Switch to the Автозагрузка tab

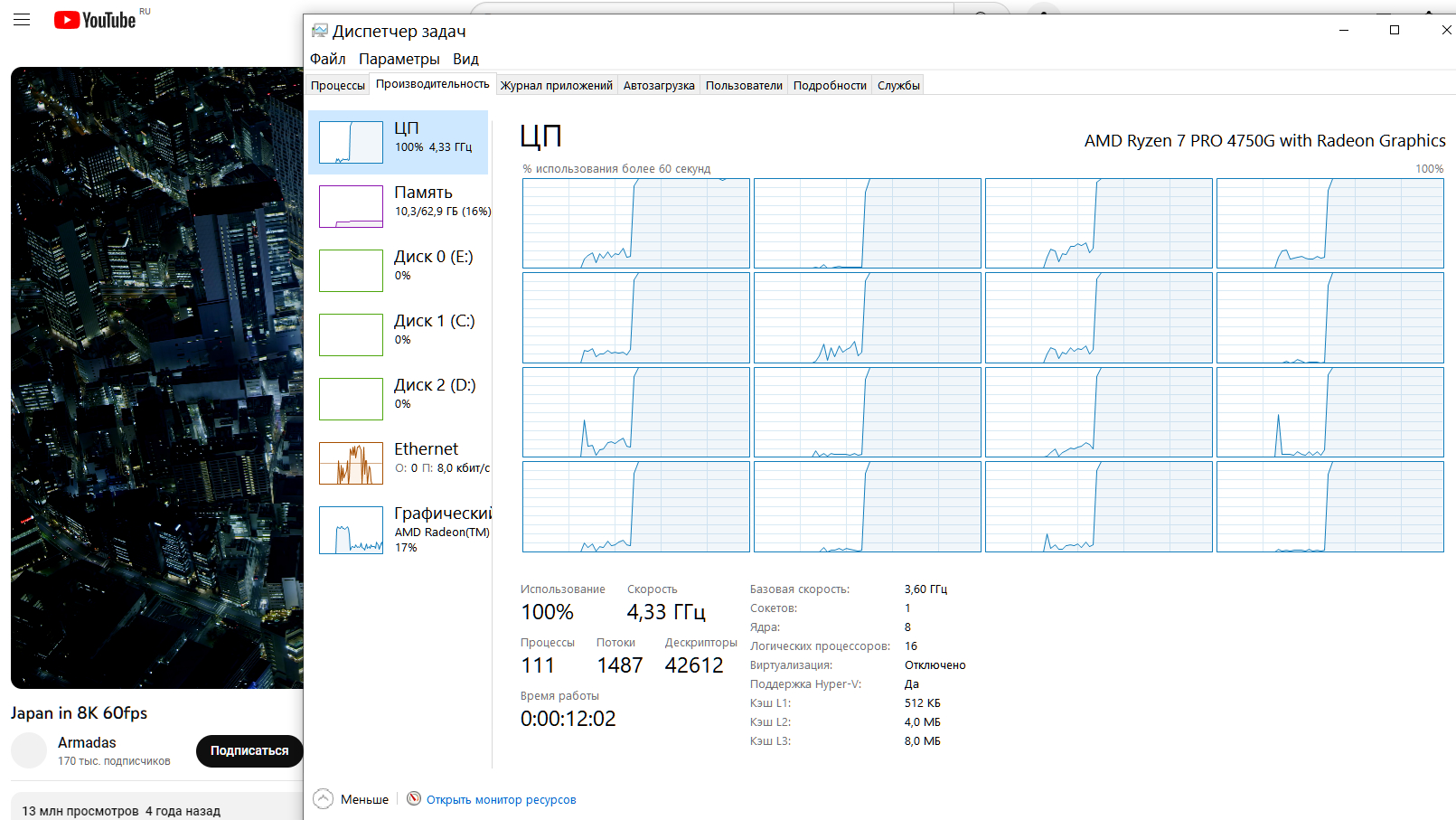tap(659, 85)
